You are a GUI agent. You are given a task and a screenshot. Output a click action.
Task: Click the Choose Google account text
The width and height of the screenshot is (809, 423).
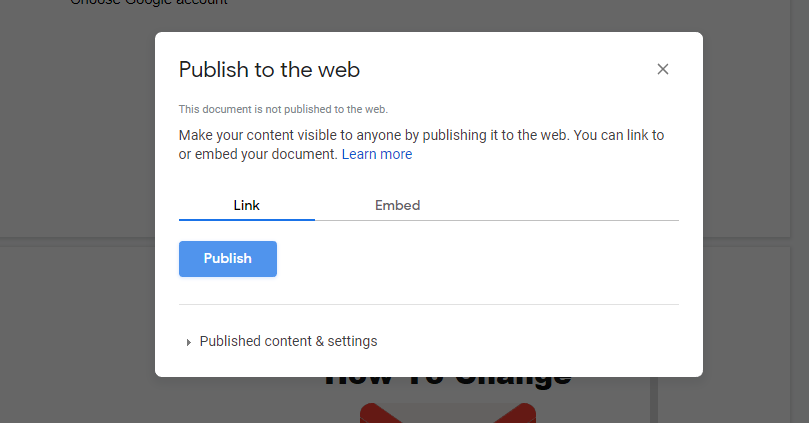149,3
